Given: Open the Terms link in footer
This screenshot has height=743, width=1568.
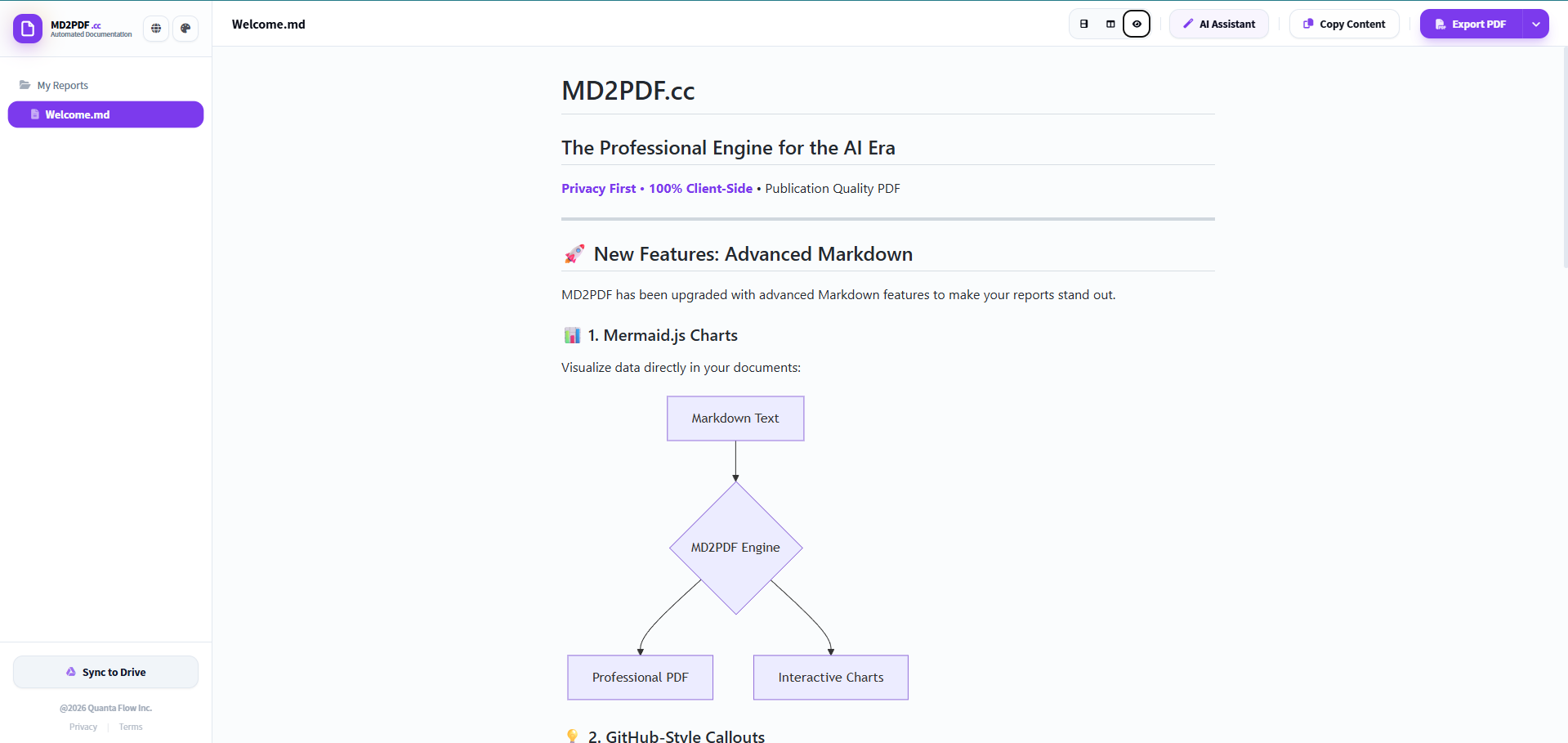Looking at the screenshot, I should tap(131, 727).
